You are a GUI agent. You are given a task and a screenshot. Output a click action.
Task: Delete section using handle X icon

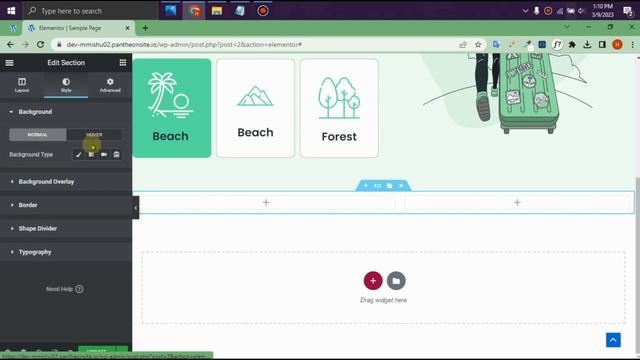(x=401, y=186)
